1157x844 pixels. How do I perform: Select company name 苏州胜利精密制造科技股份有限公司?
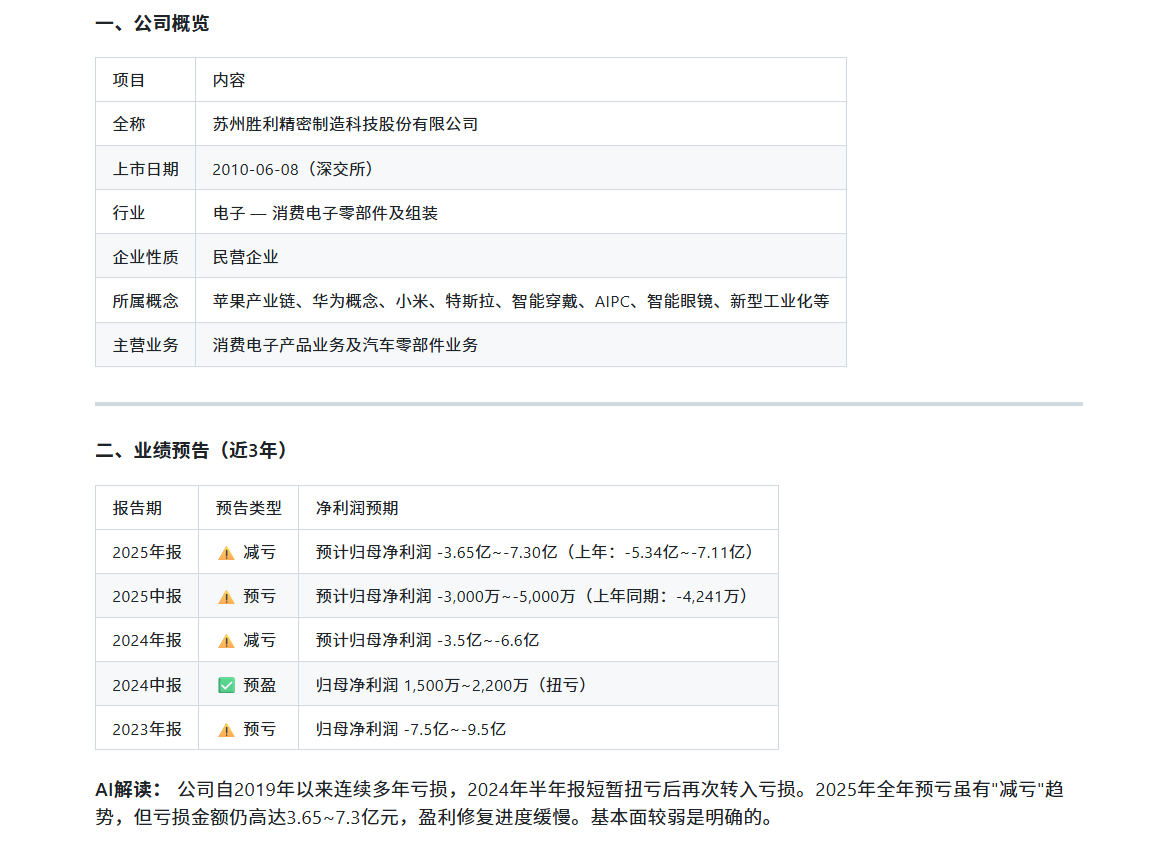pyautogui.click(x=345, y=124)
